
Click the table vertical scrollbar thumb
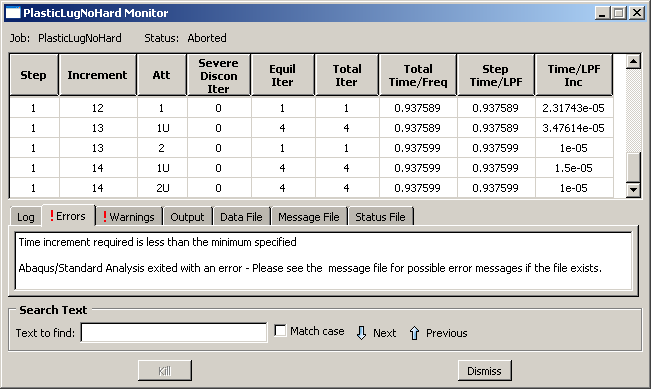[x=633, y=167]
